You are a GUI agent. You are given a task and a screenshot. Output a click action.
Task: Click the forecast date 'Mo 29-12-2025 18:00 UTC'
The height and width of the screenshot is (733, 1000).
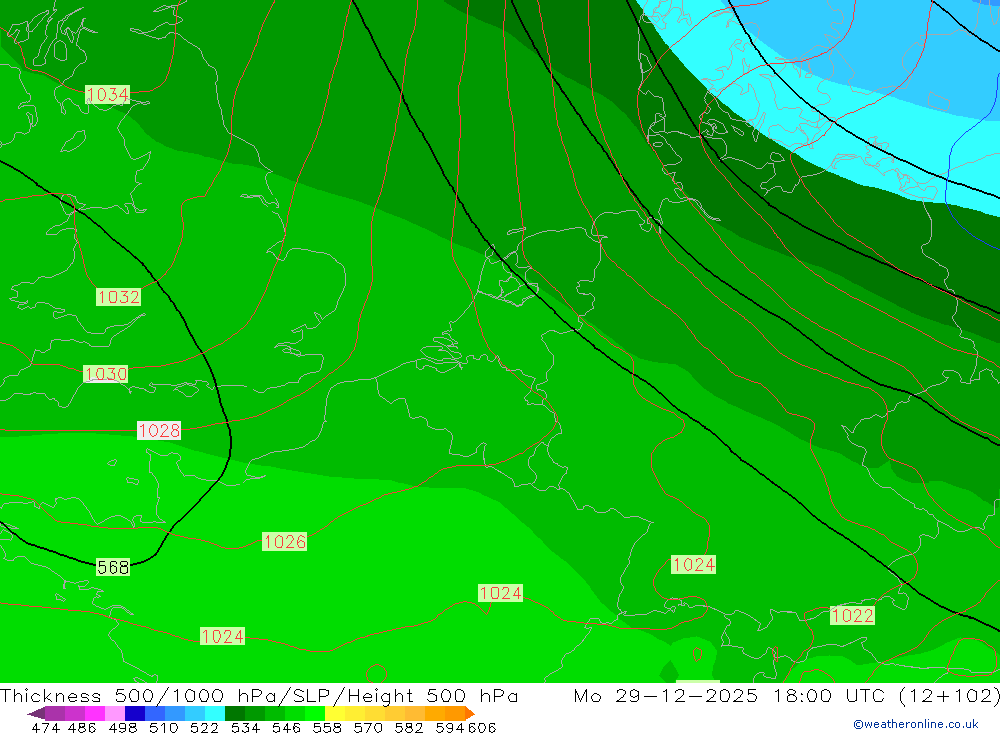click(x=732, y=695)
